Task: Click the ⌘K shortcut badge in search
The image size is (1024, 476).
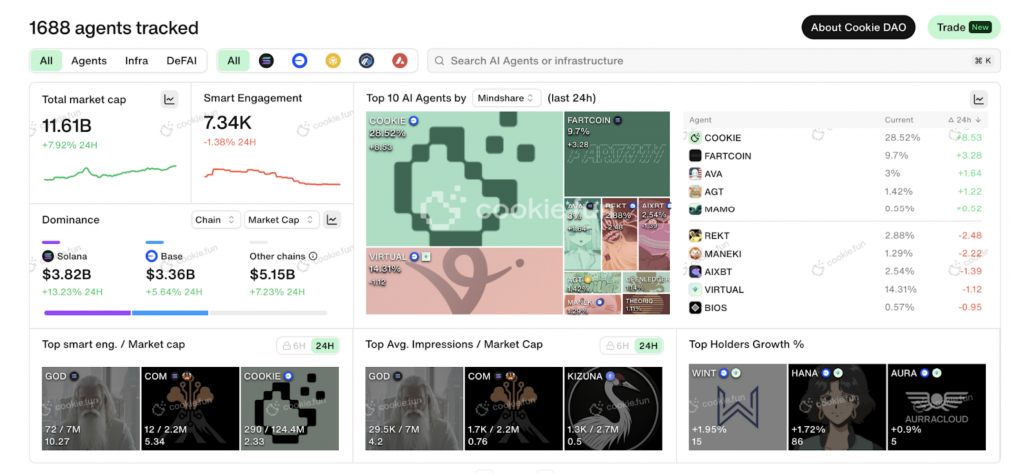Action: [x=983, y=61]
